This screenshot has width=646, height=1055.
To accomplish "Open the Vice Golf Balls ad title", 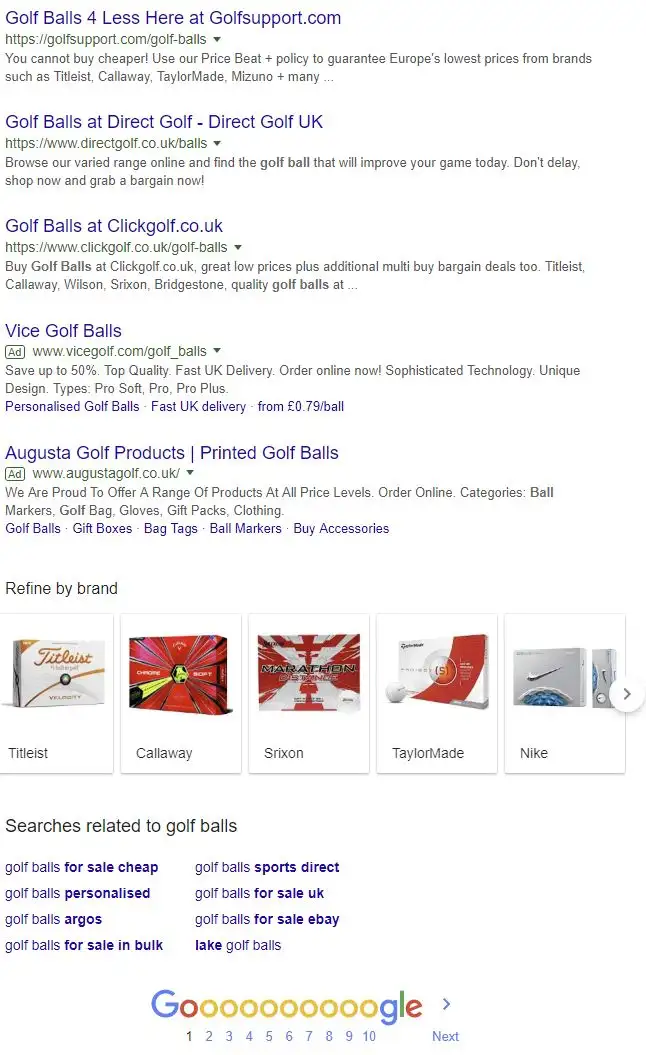I will 63,331.
